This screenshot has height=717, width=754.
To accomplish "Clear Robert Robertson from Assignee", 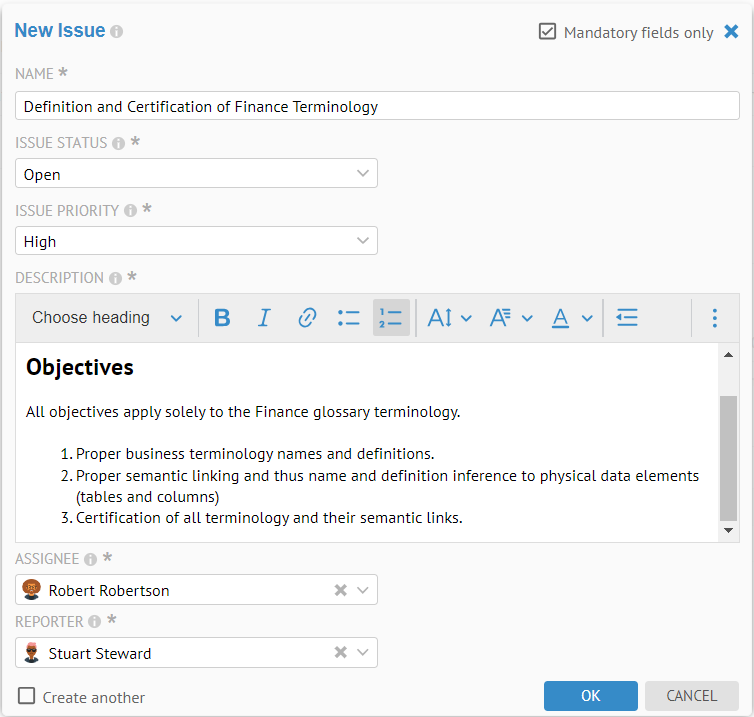I will [x=340, y=590].
